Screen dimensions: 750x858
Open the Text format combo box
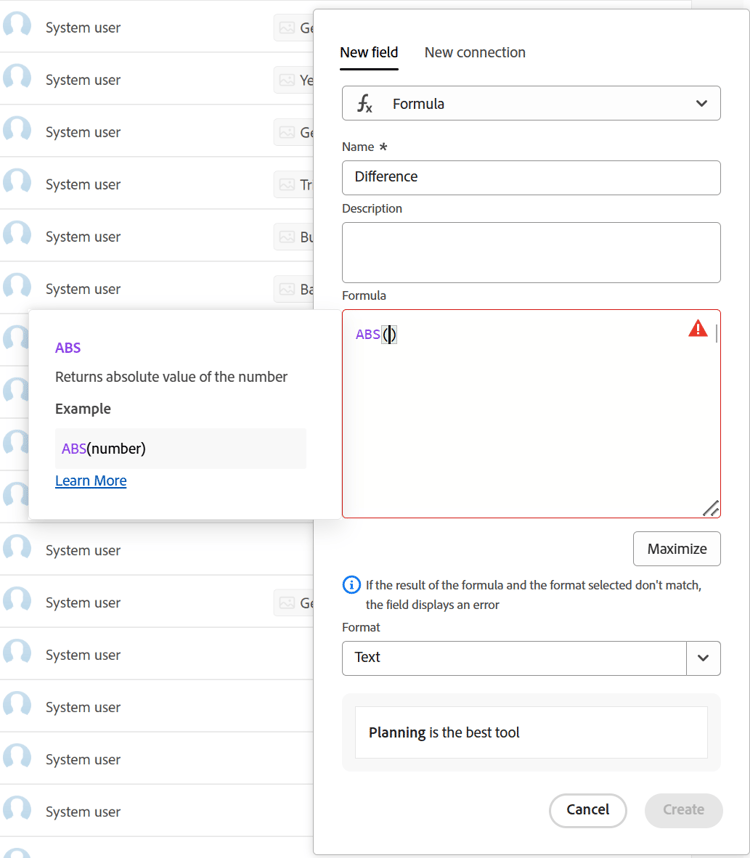pos(514,658)
